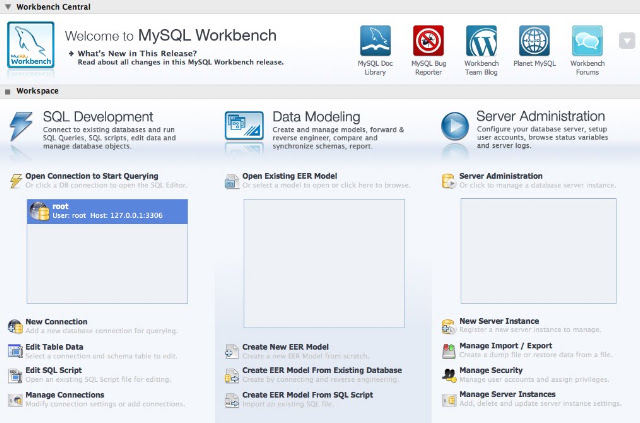Click Create EER Model From SQL Script link

[x=308, y=395]
